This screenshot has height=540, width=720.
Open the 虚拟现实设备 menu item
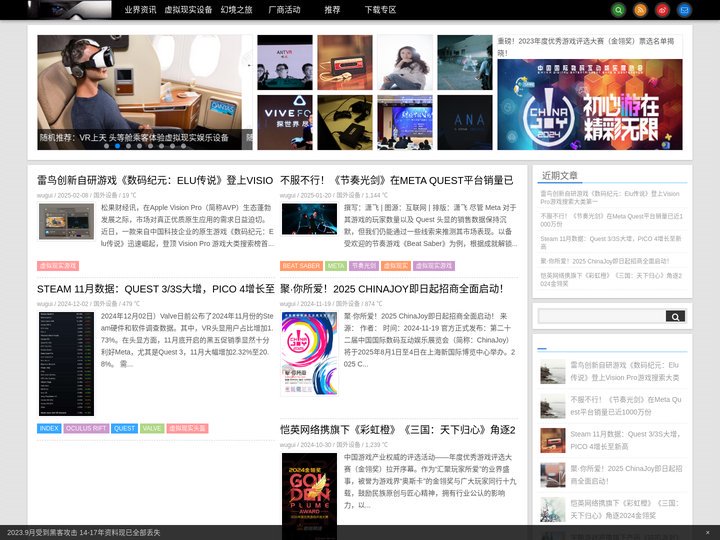coord(188,10)
